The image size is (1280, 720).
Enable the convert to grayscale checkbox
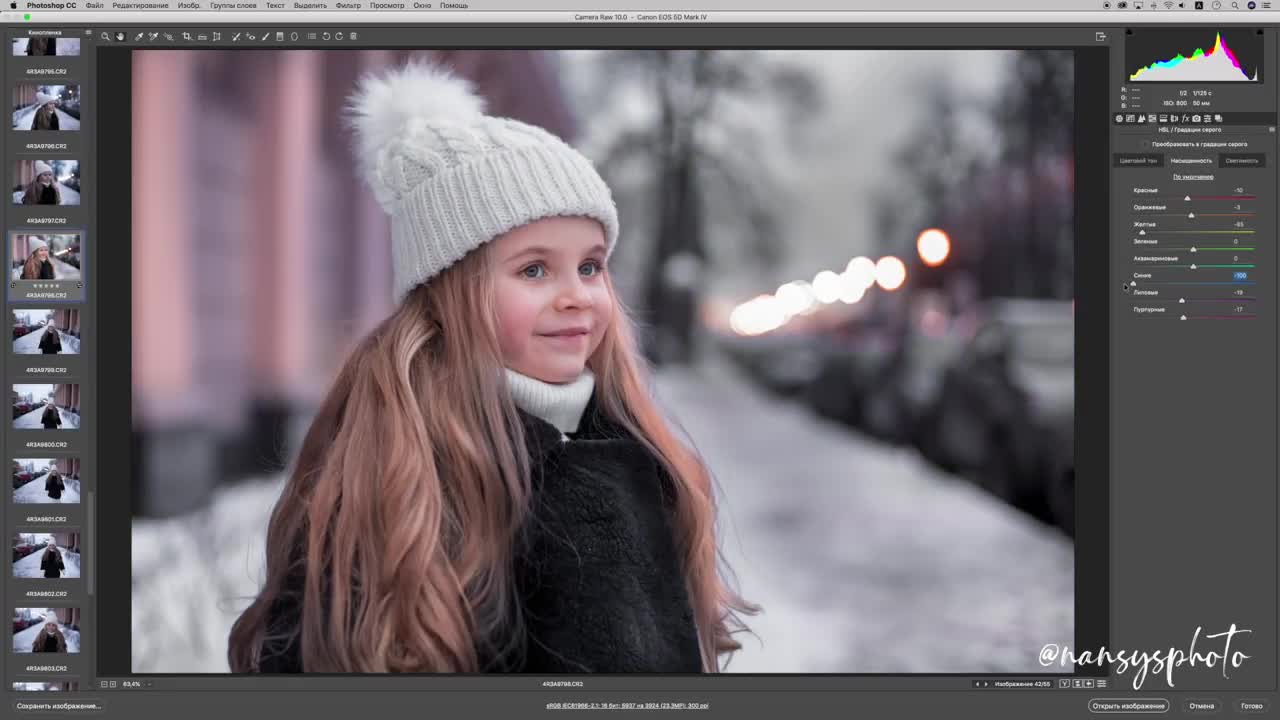pos(1144,144)
